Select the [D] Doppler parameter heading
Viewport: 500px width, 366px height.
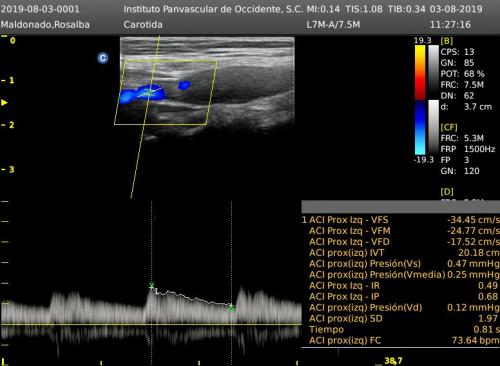pos(447,192)
